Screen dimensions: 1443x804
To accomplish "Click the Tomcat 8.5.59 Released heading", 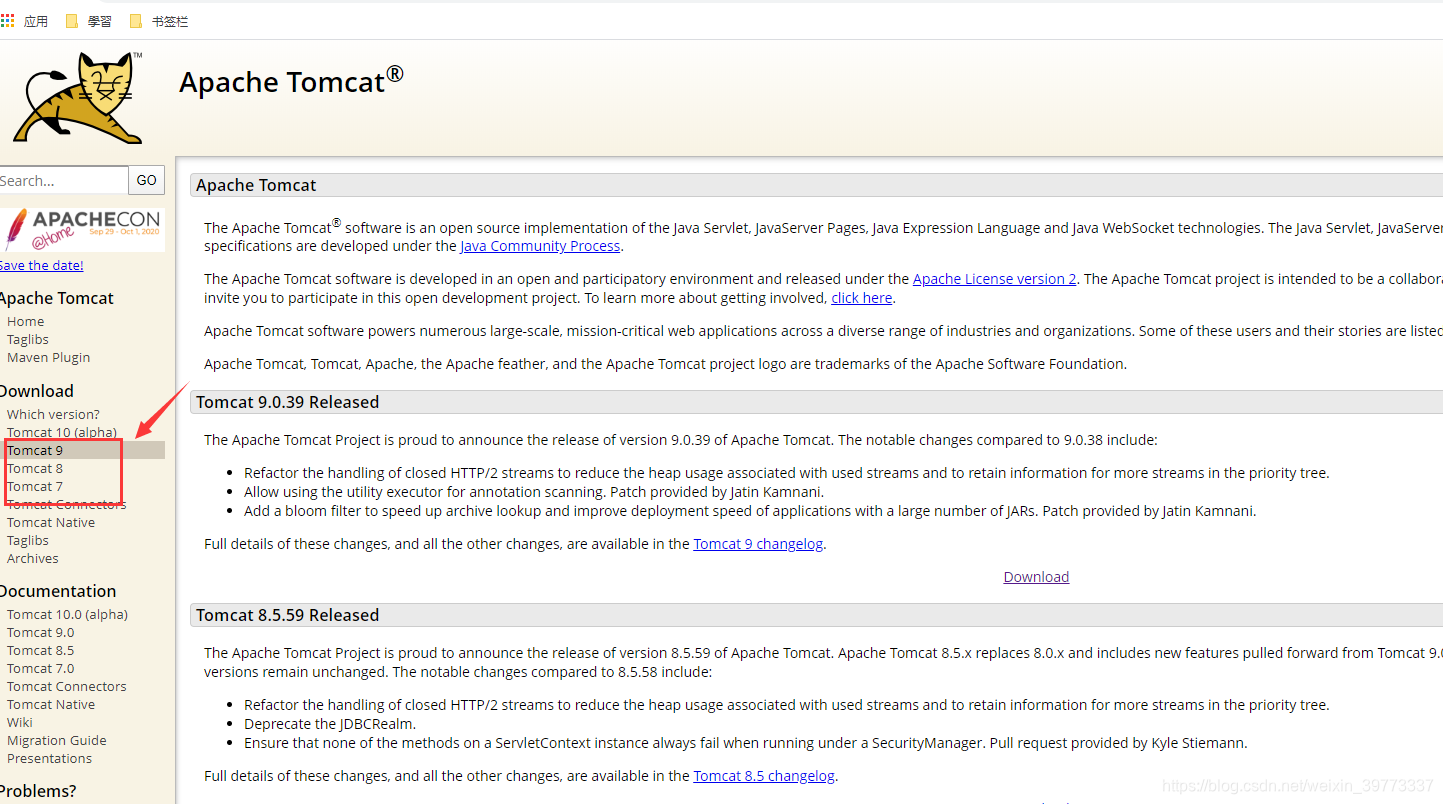I will [x=287, y=615].
